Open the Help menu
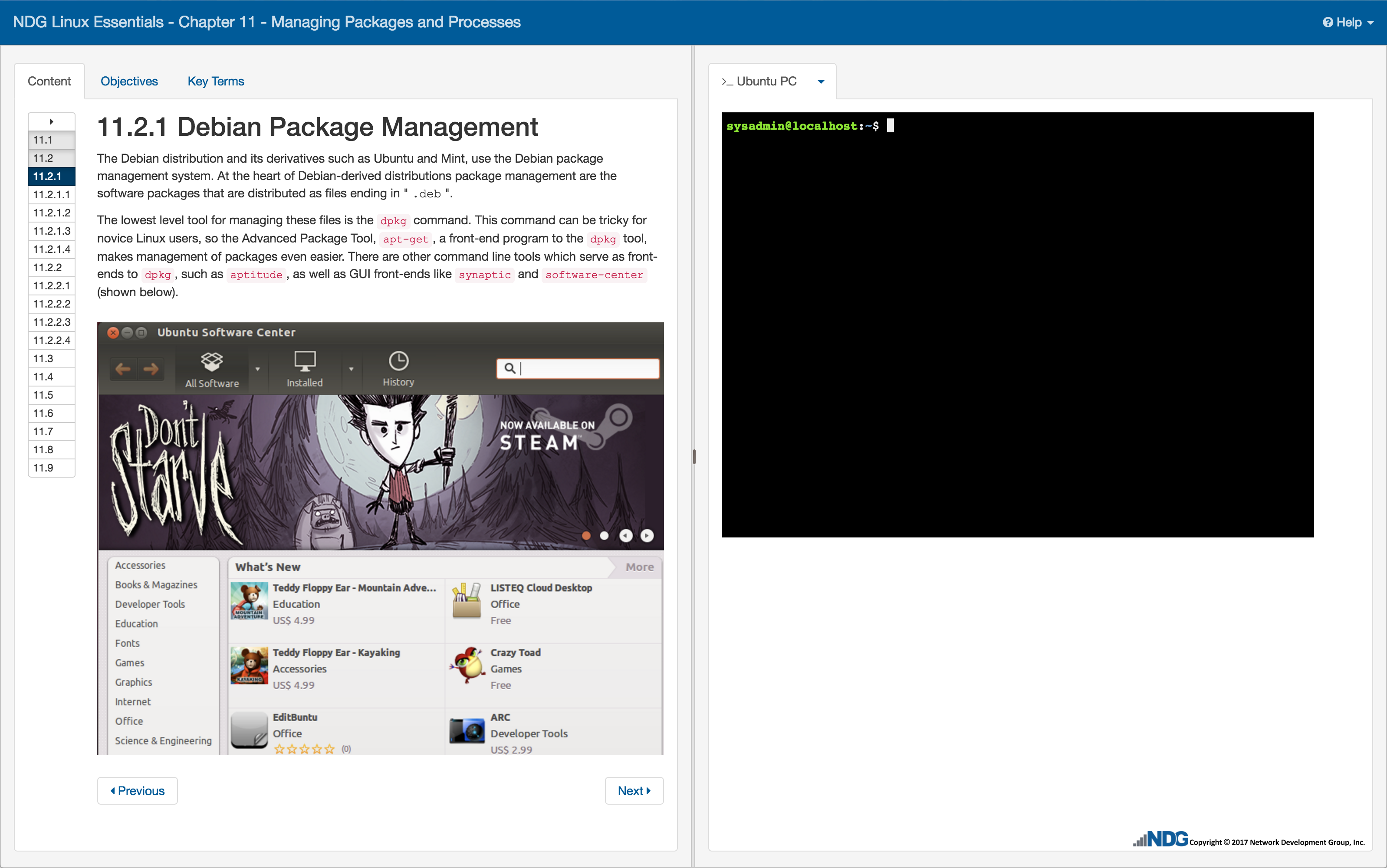 (1348, 23)
